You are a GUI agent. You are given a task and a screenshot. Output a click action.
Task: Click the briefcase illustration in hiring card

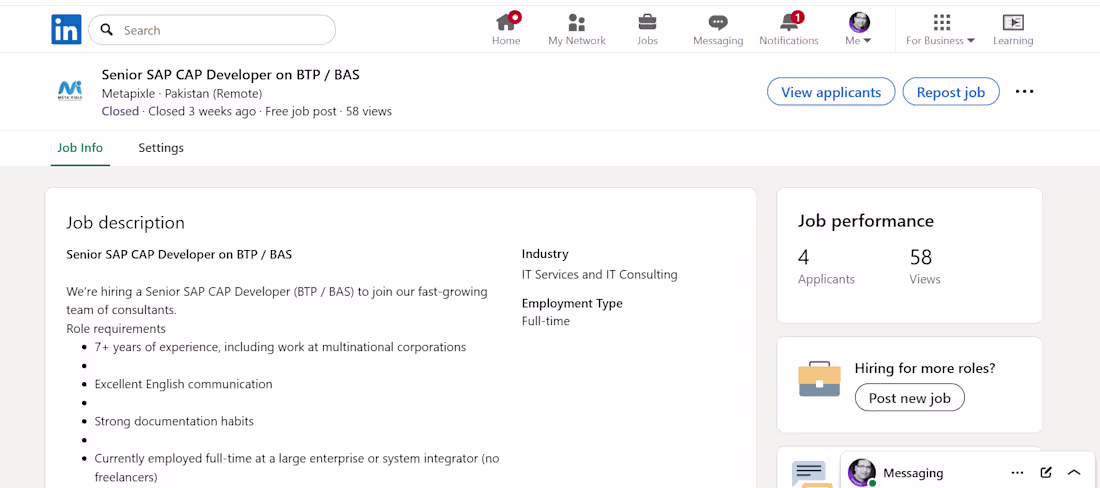819,379
